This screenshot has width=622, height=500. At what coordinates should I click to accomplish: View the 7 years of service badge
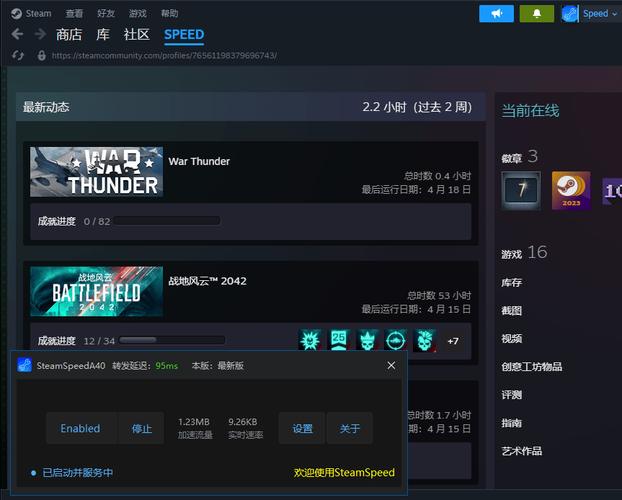pyautogui.click(x=521, y=190)
